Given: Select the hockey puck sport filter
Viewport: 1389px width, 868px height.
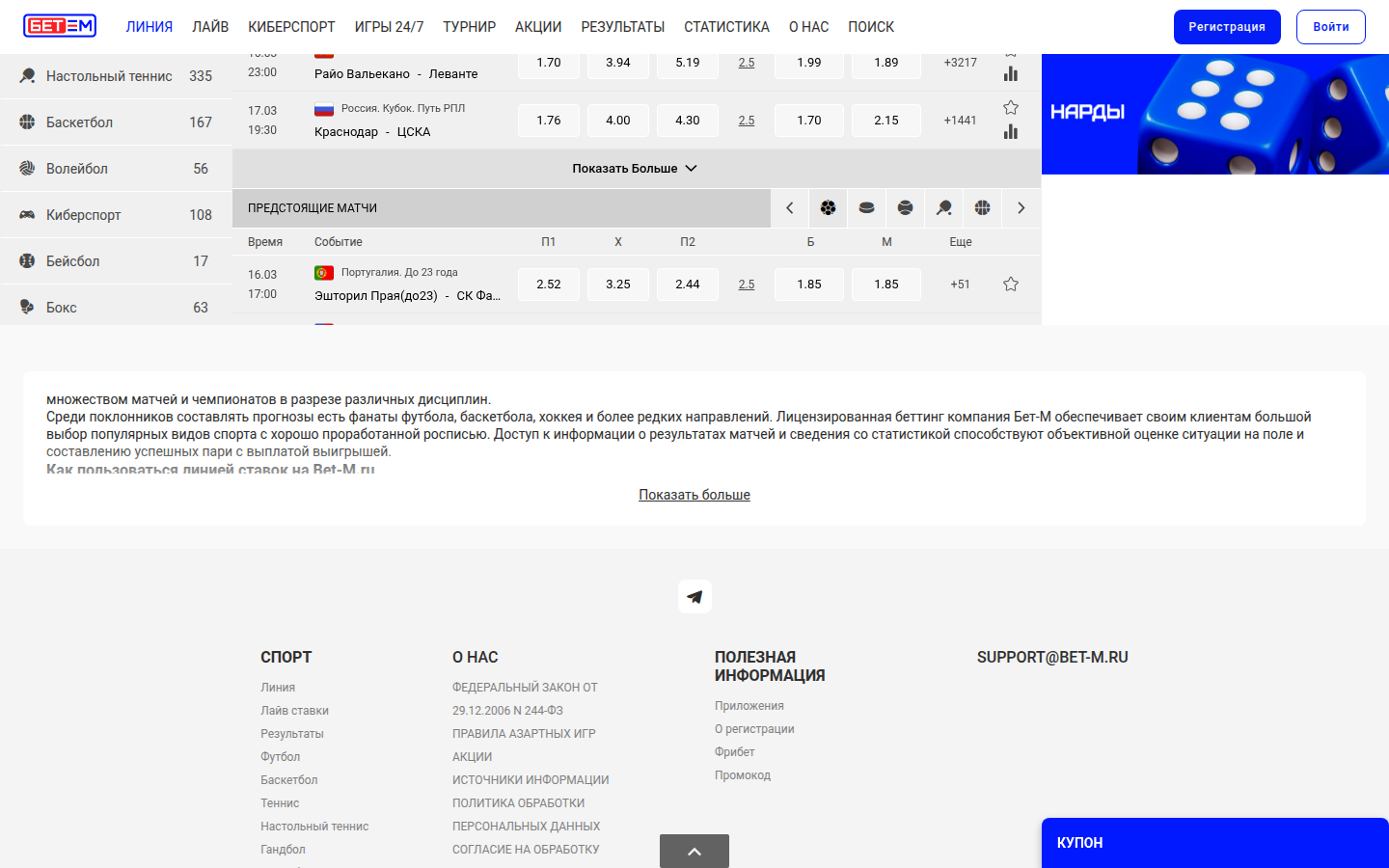Looking at the screenshot, I should pyautogui.click(x=866, y=207).
